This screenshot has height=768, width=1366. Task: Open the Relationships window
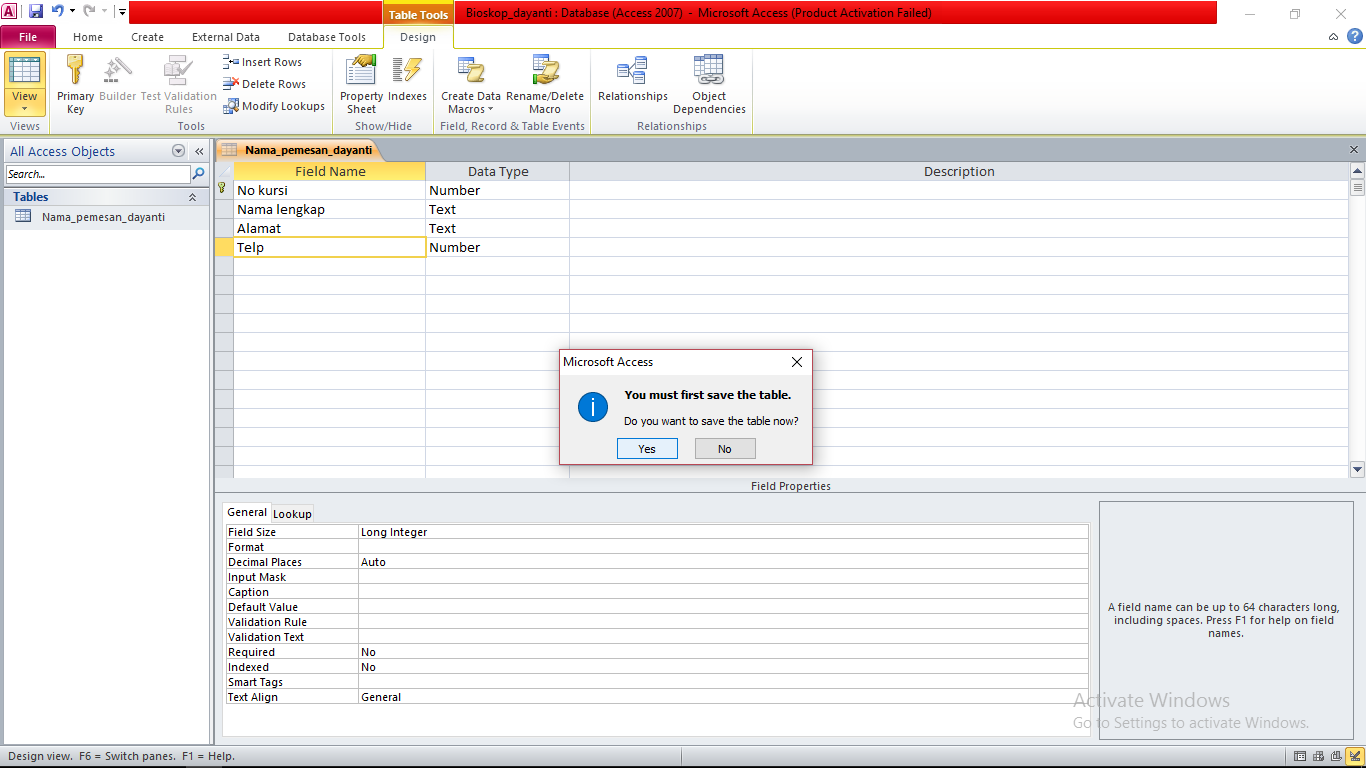pos(632,84)
